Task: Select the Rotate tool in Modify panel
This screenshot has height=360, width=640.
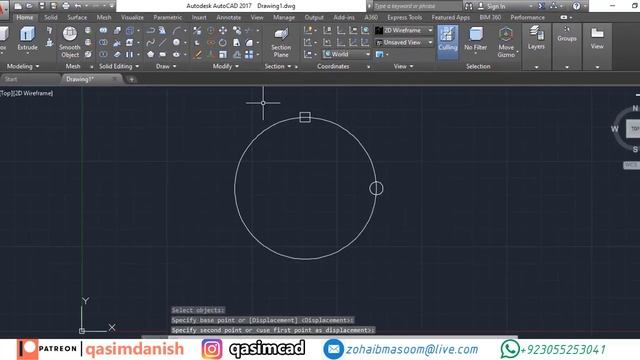Action: 223,42
